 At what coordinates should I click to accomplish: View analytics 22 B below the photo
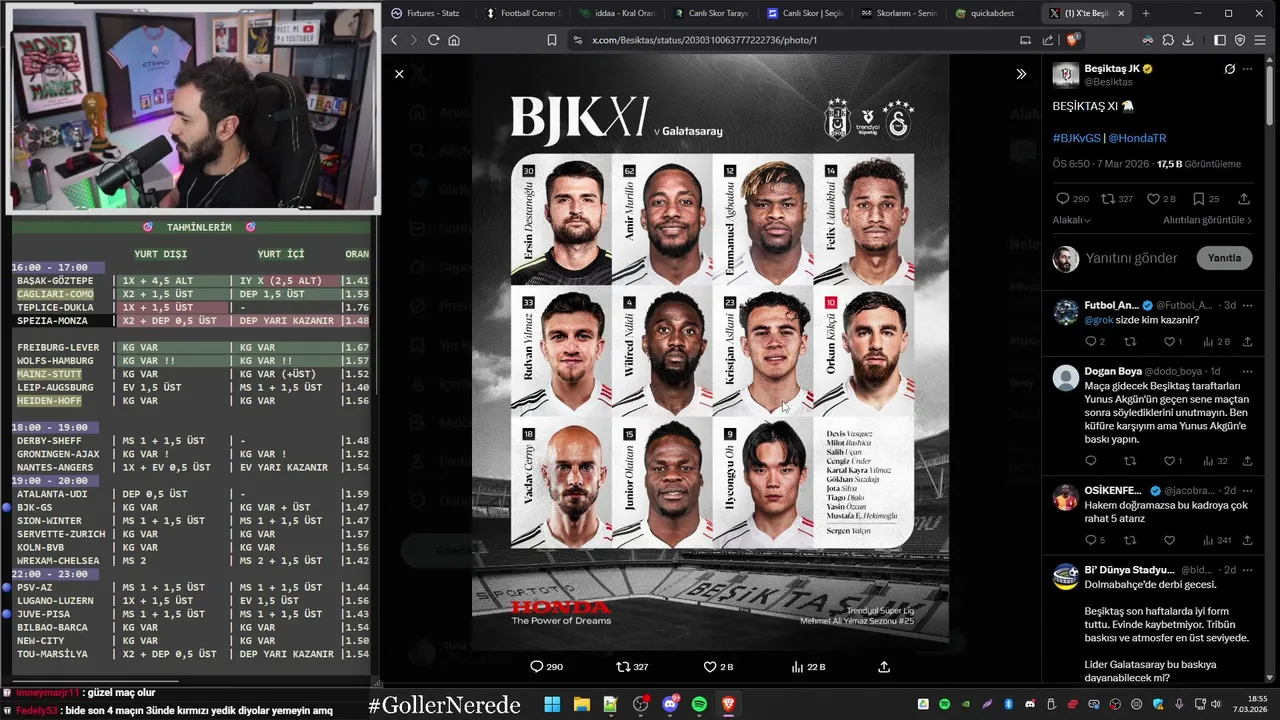(x=808, y=667)
